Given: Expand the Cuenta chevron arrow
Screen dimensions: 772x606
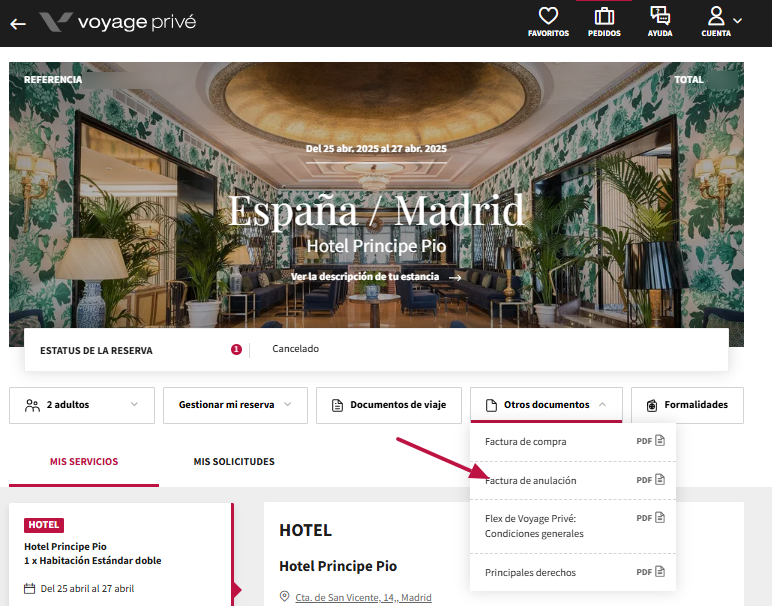Looking at the screenshot, I should tap(738, 21).
